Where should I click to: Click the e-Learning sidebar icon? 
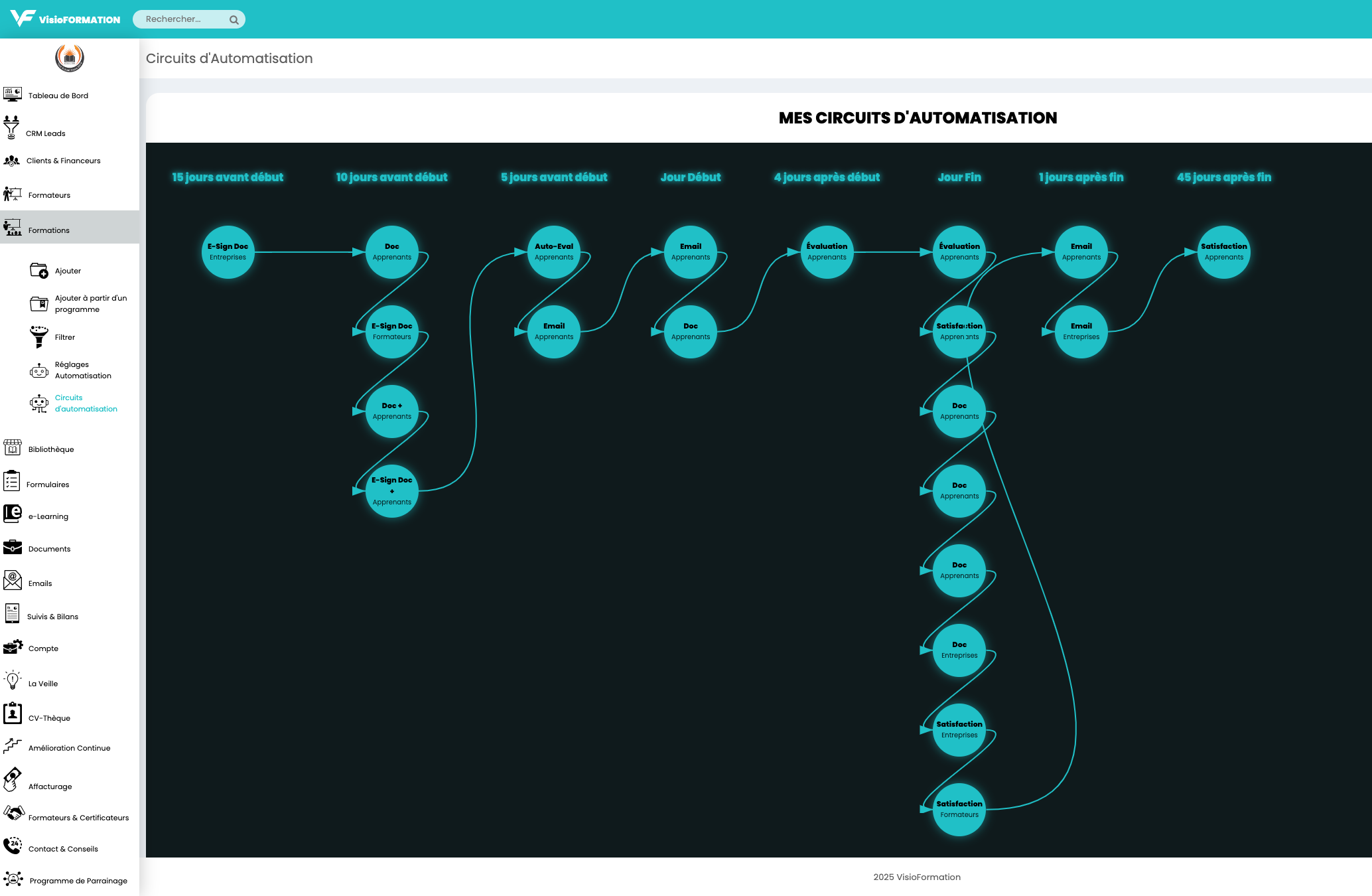tap(12, 514)
